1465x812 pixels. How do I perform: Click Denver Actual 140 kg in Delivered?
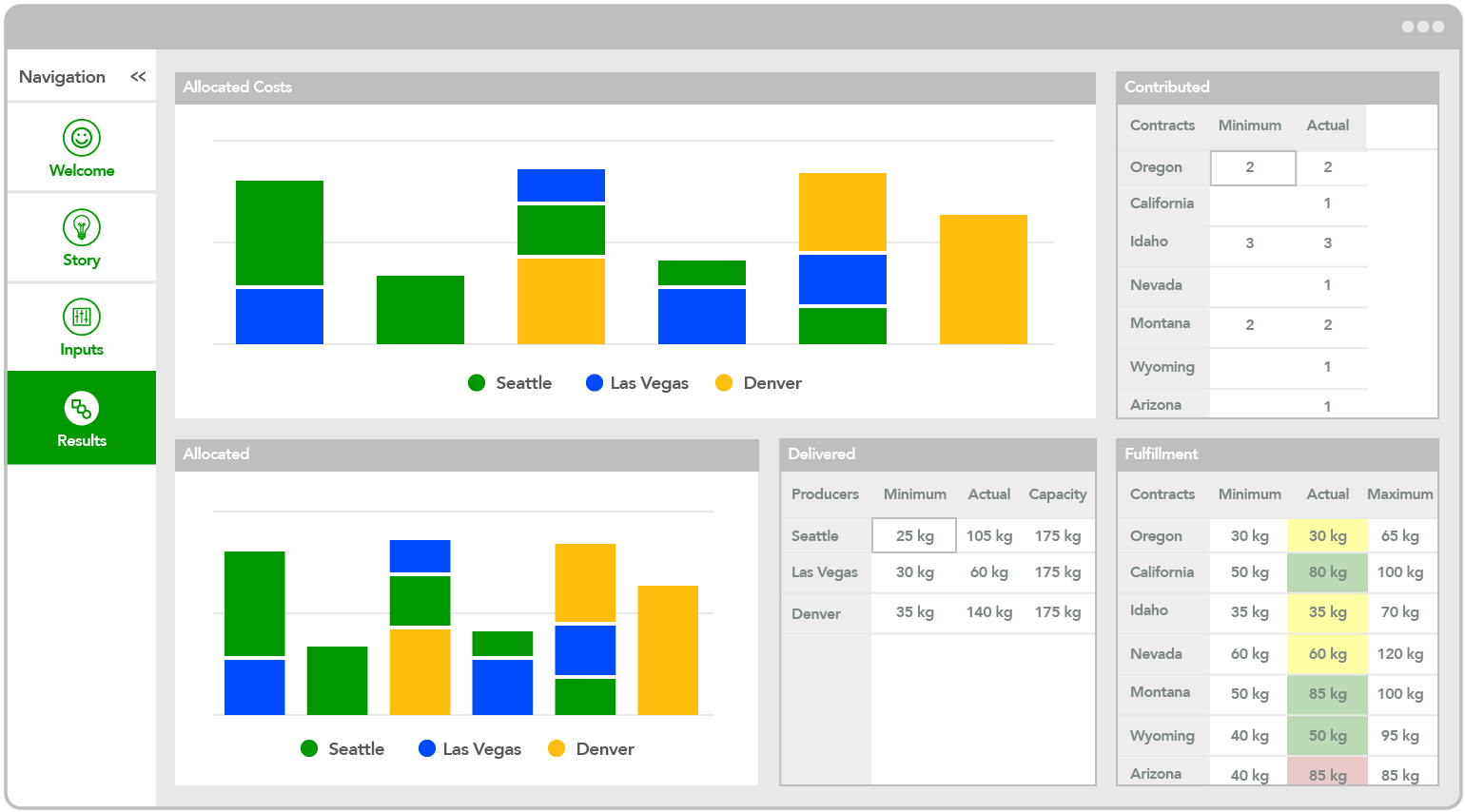click(989, 612)
